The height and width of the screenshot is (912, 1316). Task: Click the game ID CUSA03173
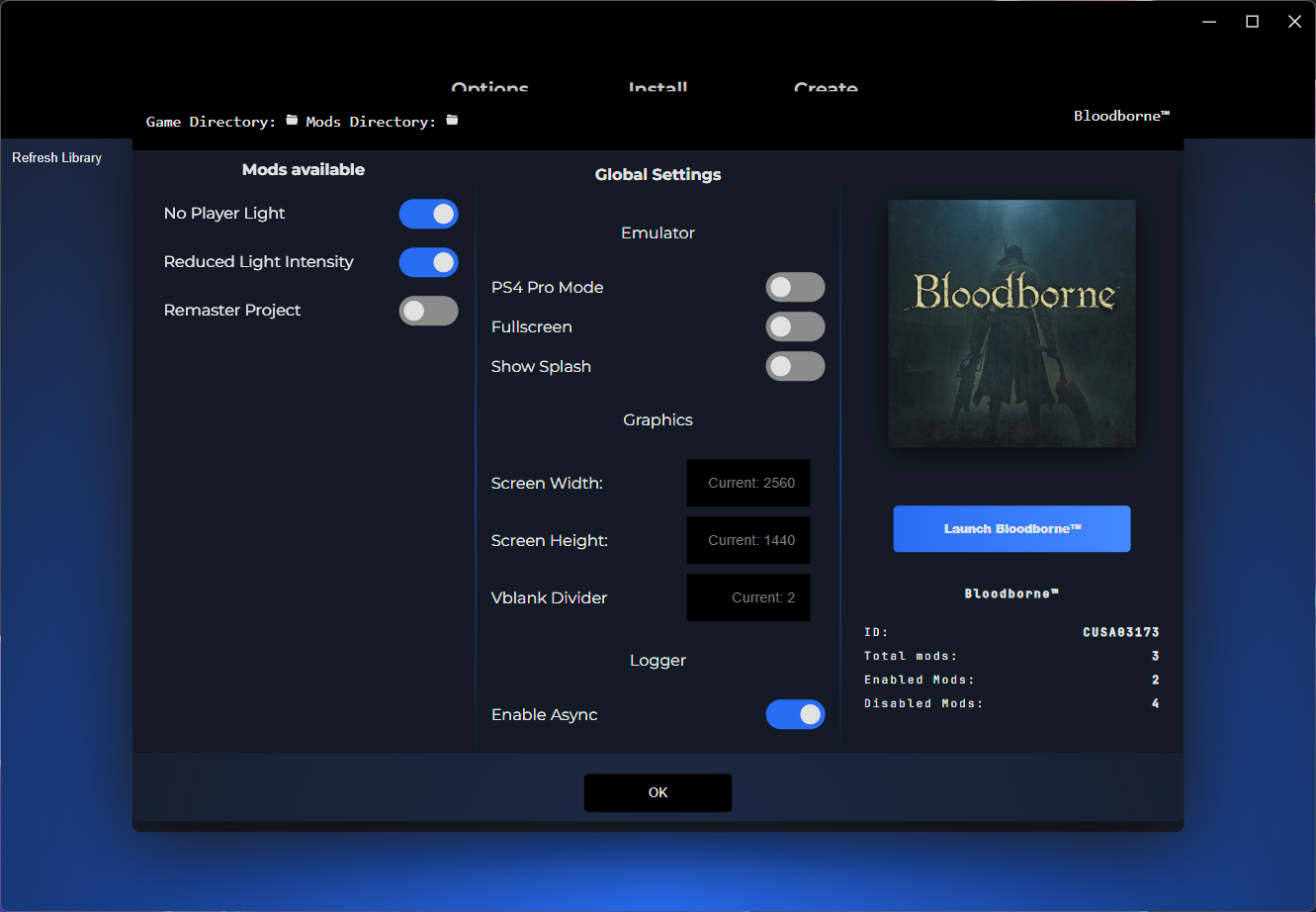click(1121, 632)
